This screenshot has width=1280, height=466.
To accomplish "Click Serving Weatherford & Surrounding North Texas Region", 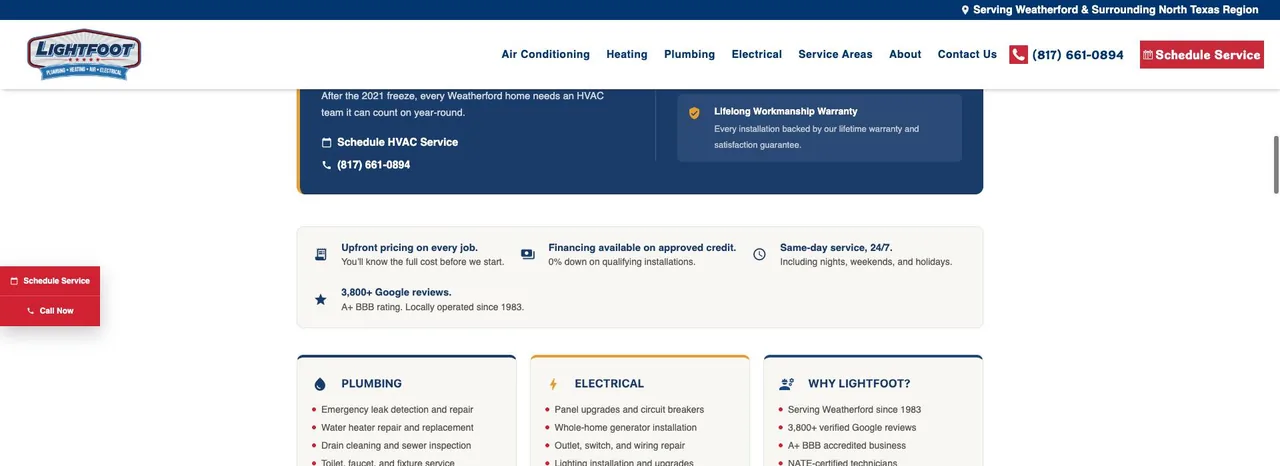I will click(1116, 10).
